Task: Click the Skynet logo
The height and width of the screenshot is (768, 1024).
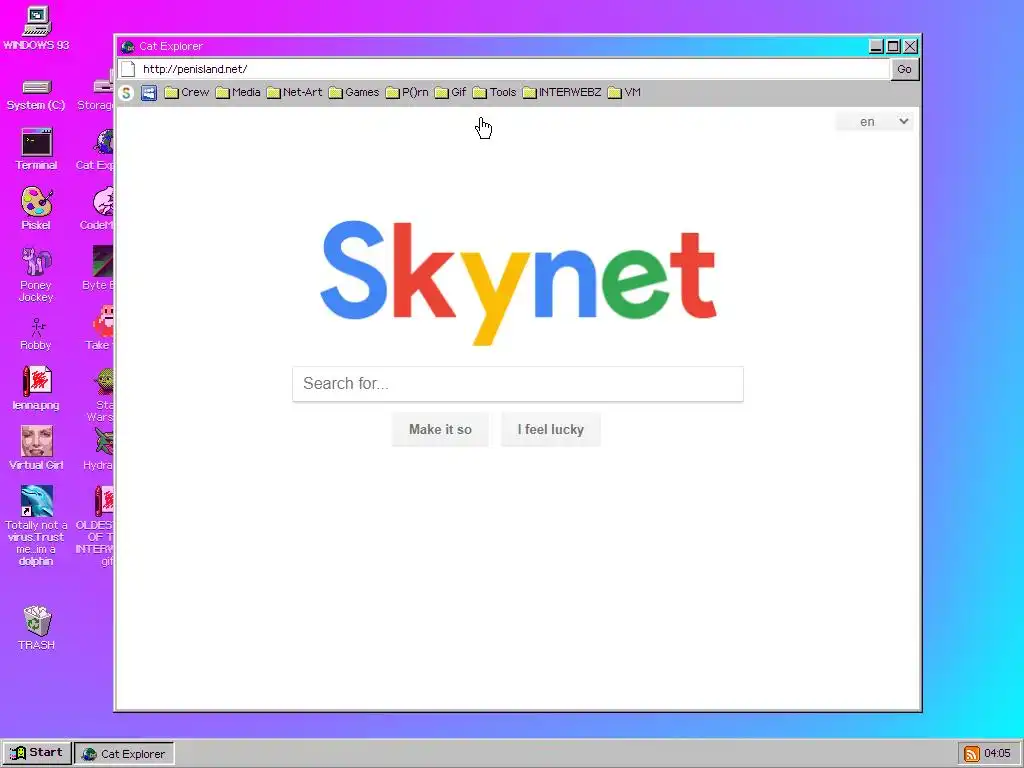Action: point(518,281)
